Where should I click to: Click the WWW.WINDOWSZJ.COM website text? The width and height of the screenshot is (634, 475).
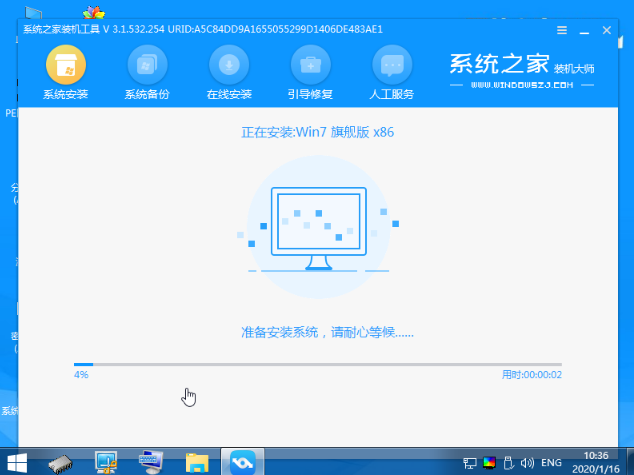(x=522, y=85)
